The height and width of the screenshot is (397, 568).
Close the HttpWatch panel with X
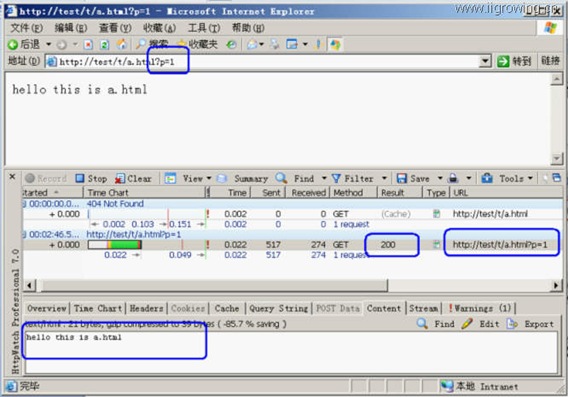click(x=12, y=177)
